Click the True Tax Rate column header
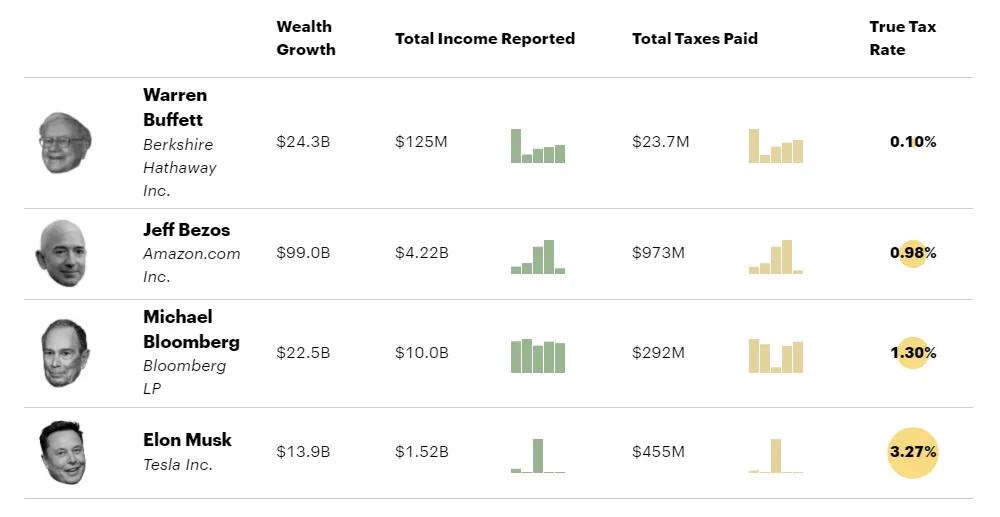Viewport: 1000px width, 517px height. tap(903, 38)
